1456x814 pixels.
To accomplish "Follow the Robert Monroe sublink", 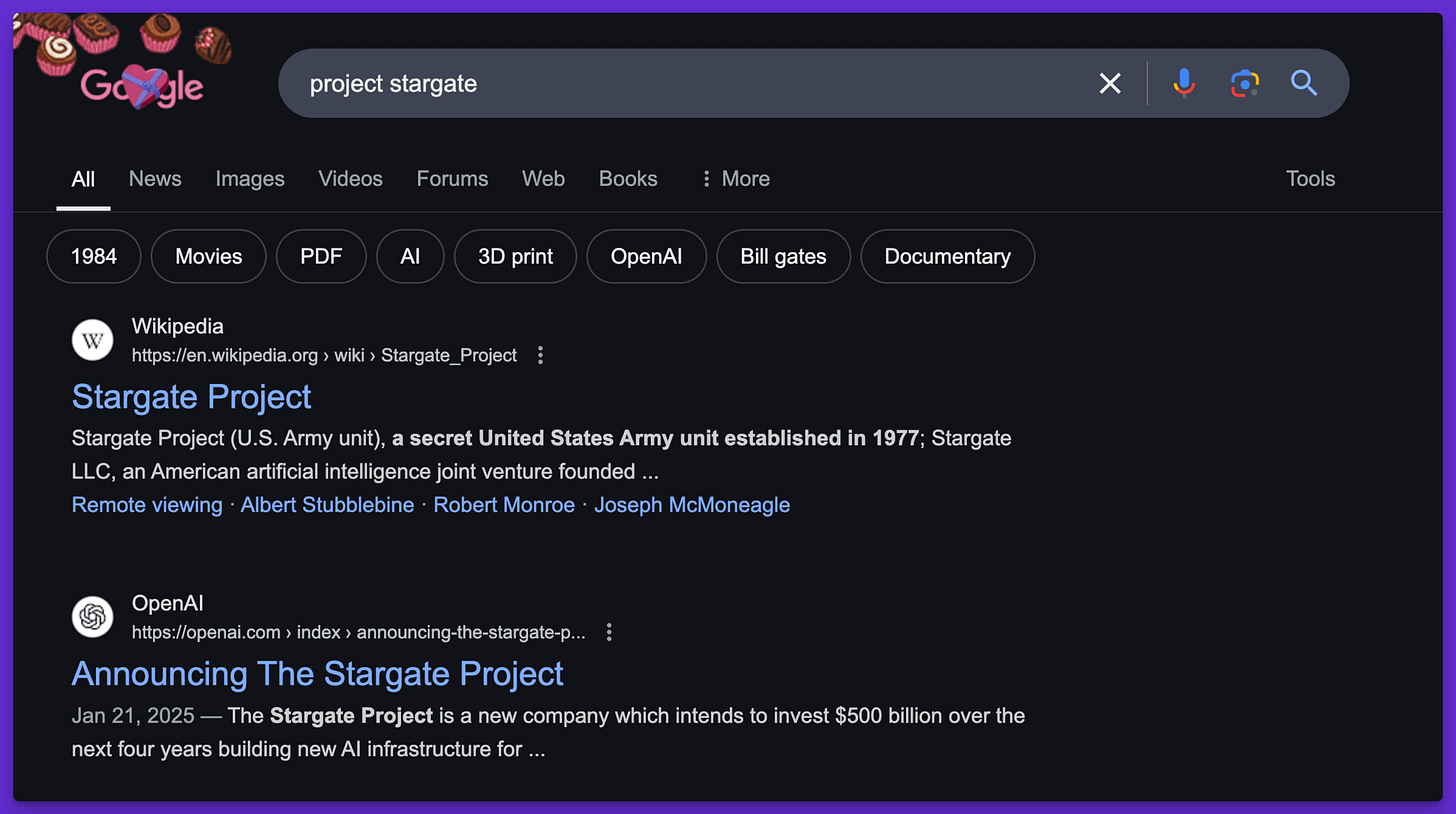I will point(504,505).
